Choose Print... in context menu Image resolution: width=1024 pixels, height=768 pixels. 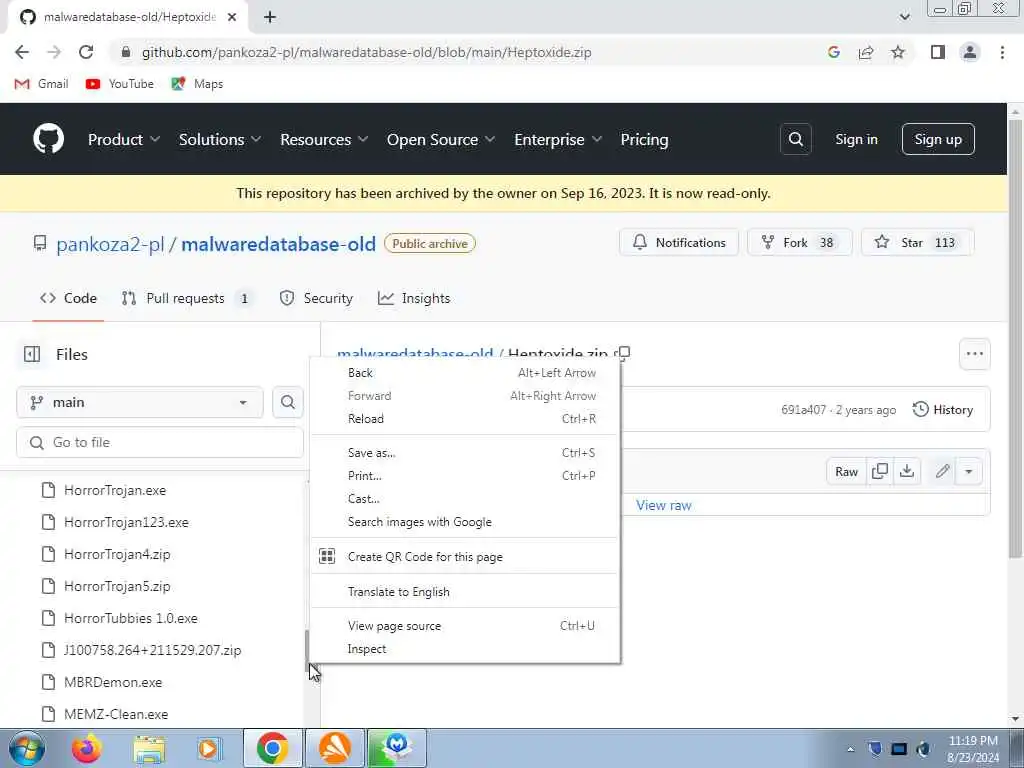(x=464, y=476)
